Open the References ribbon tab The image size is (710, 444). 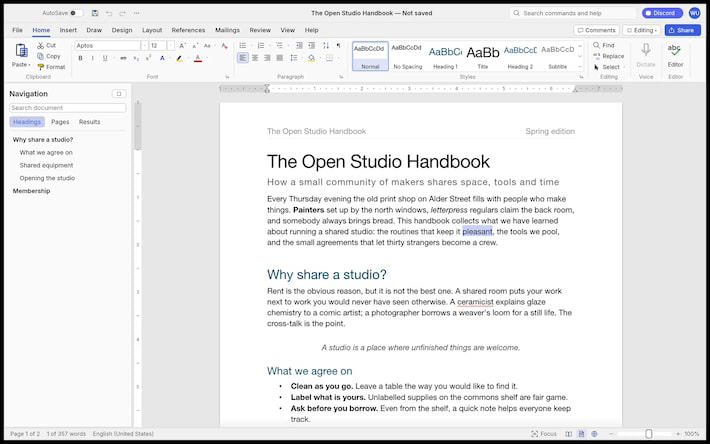tap(188, 30)
